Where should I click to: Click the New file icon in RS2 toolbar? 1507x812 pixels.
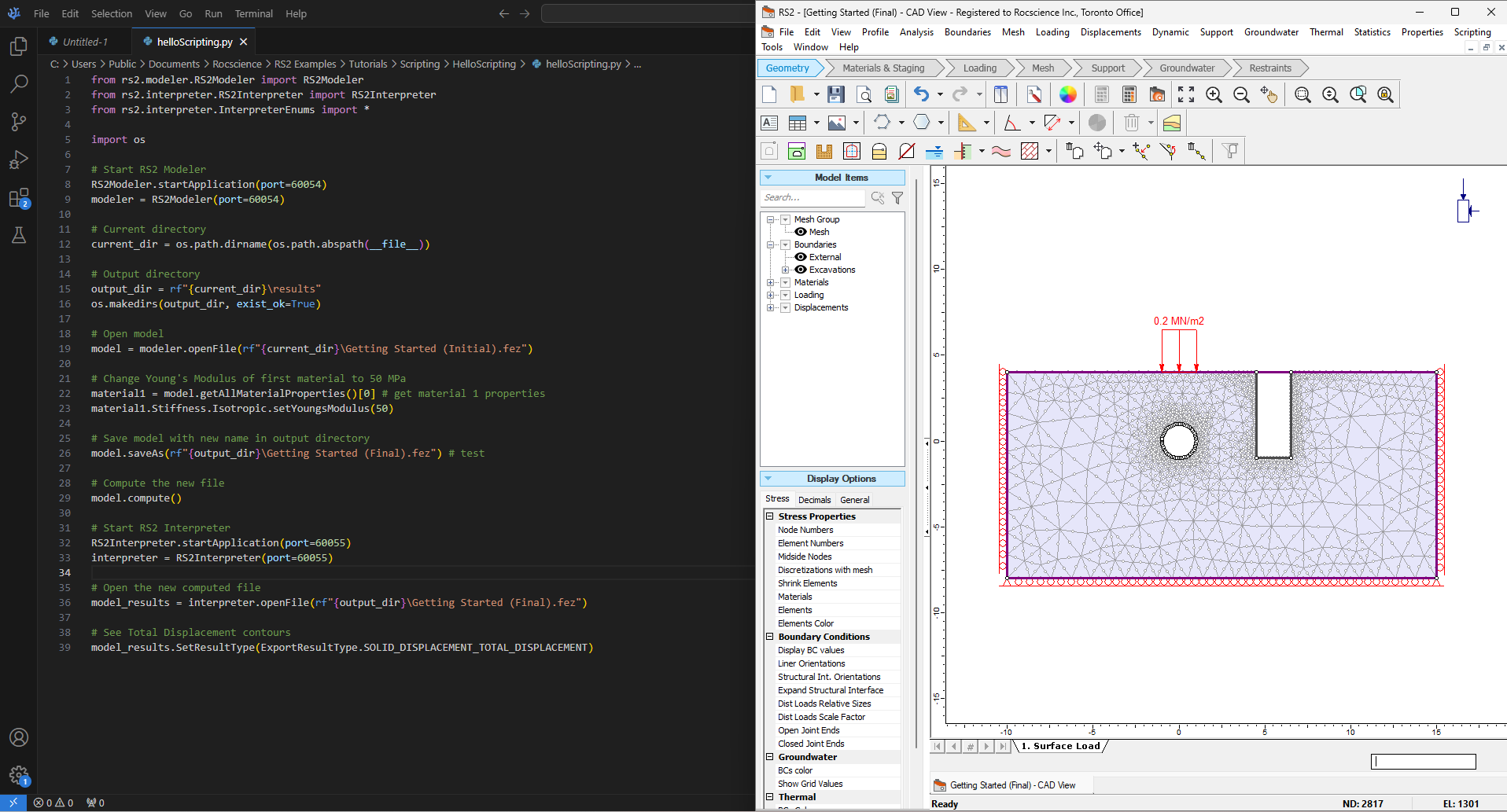coord(770,95)
